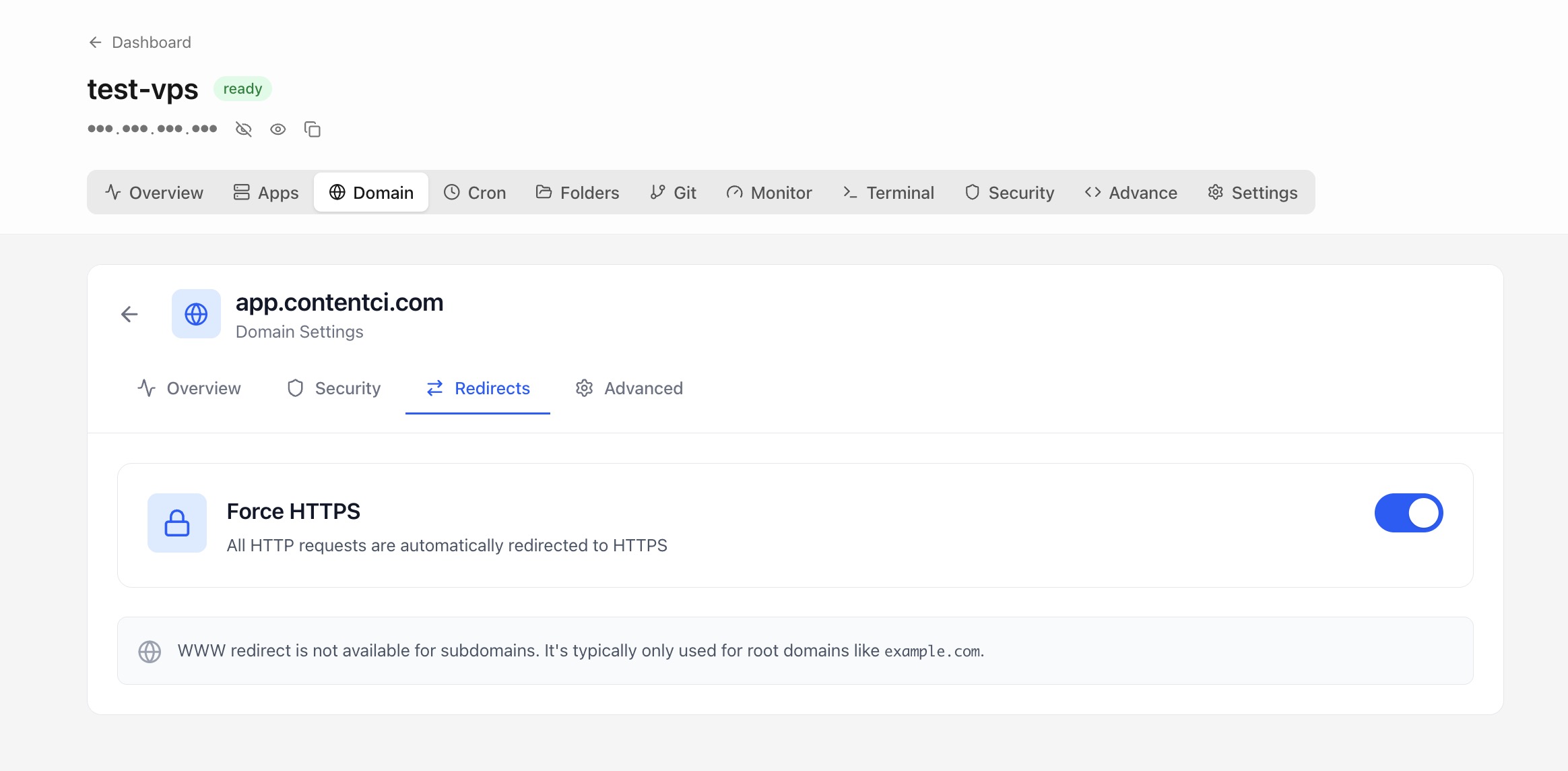Click the eye icon to reveal IP
The image size is (1568, 771).
click(x=277, y=129)
